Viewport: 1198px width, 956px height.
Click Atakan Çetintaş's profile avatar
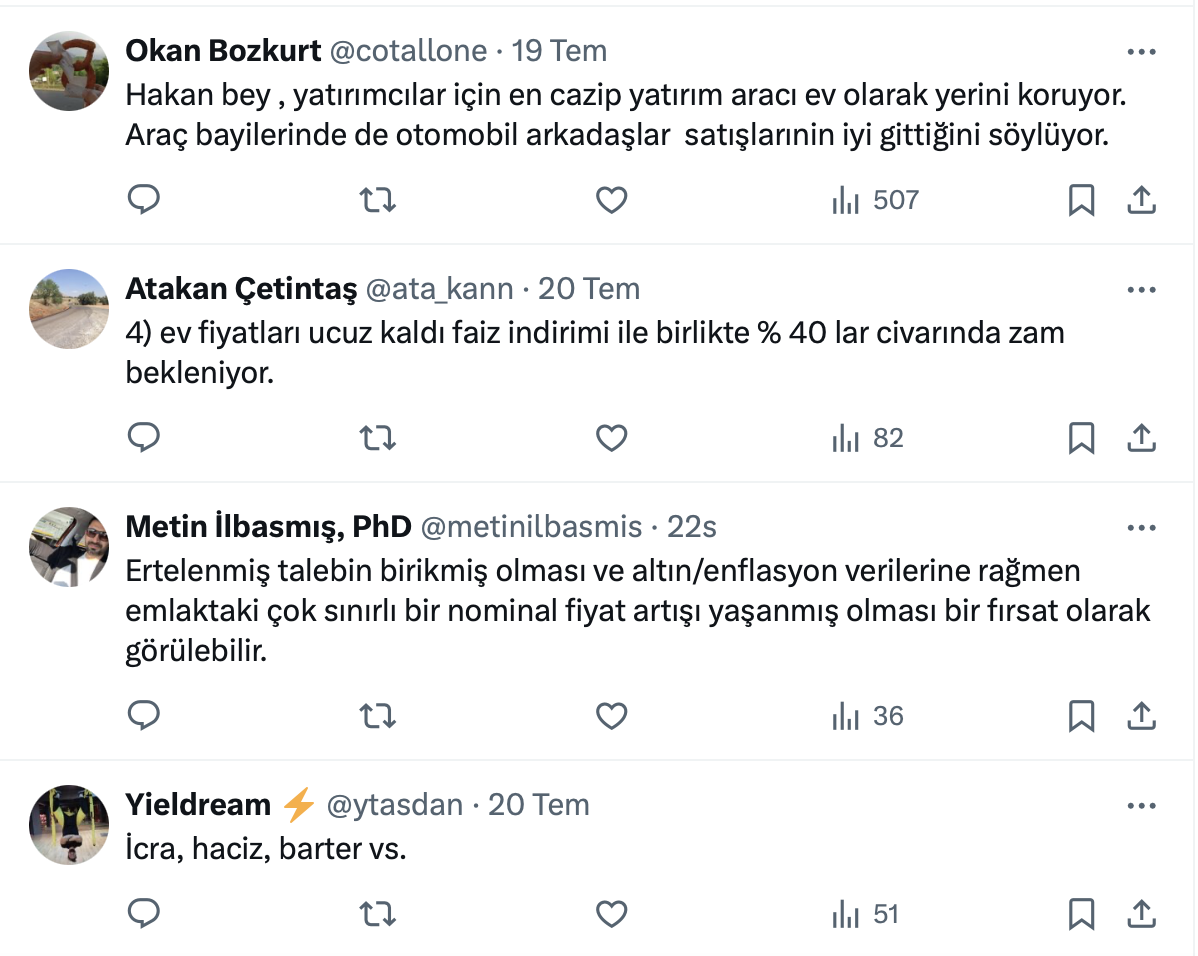pos(69,309)
